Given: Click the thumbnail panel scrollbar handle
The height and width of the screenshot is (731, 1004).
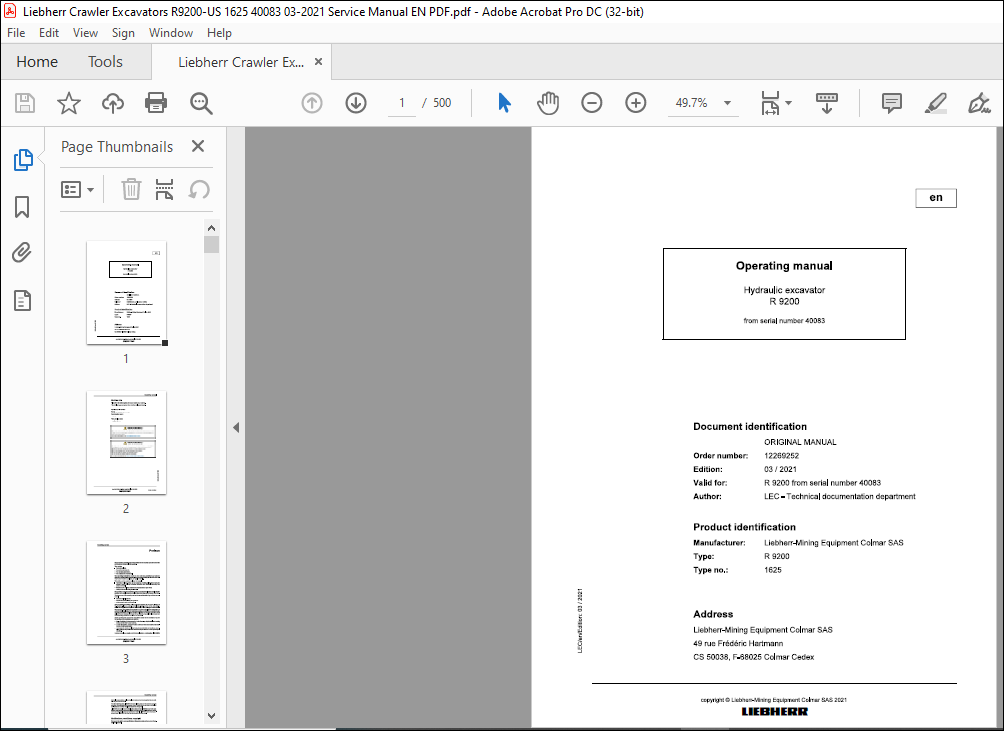Looking at the screenshot, I should (x=211, y=245).
